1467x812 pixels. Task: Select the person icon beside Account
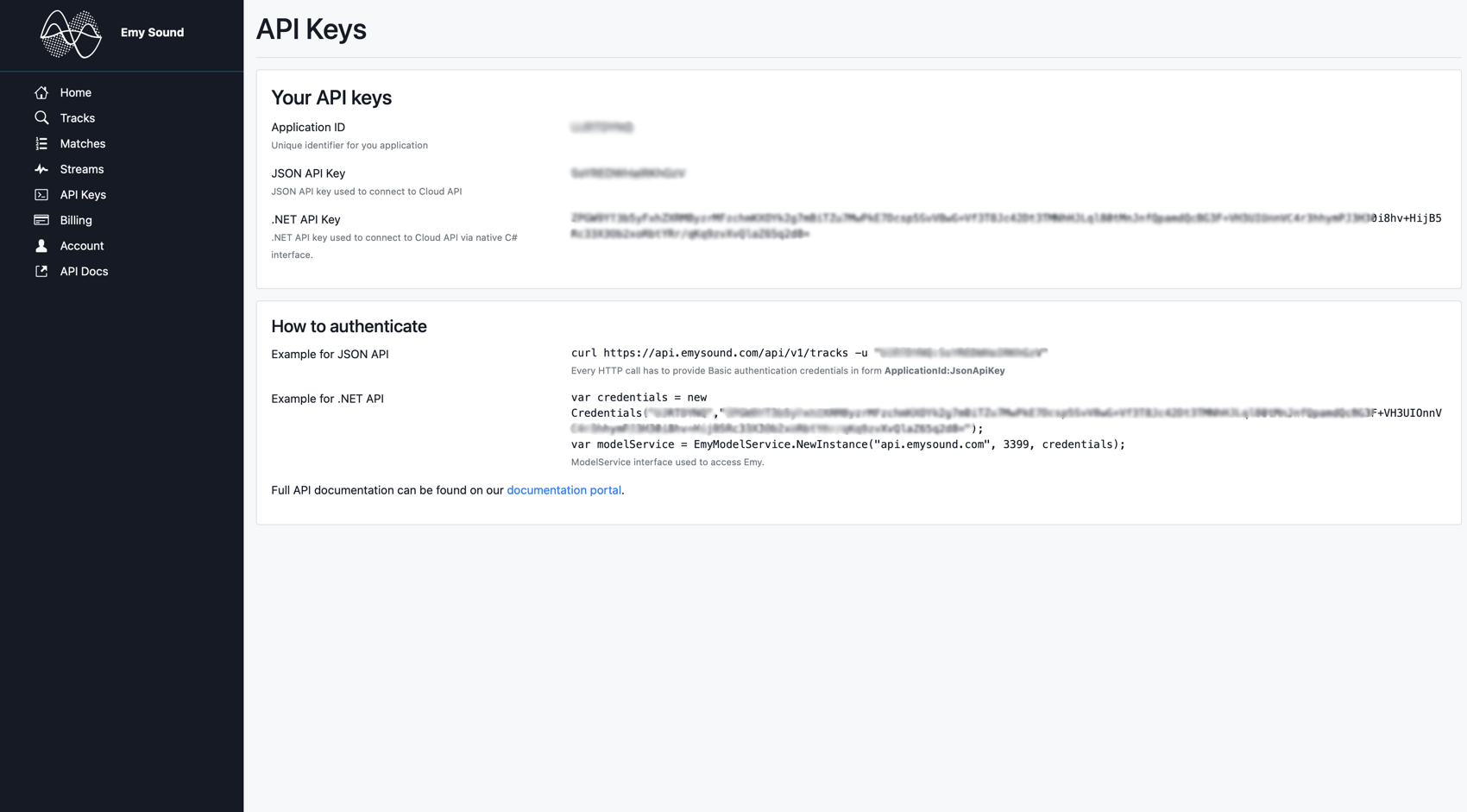(41, 245)
